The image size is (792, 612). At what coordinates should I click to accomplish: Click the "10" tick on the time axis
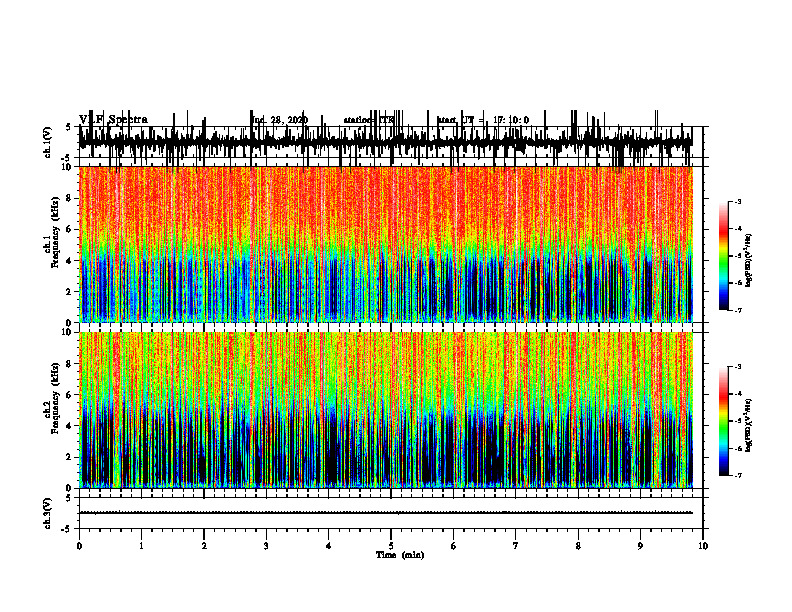point(703,546)
